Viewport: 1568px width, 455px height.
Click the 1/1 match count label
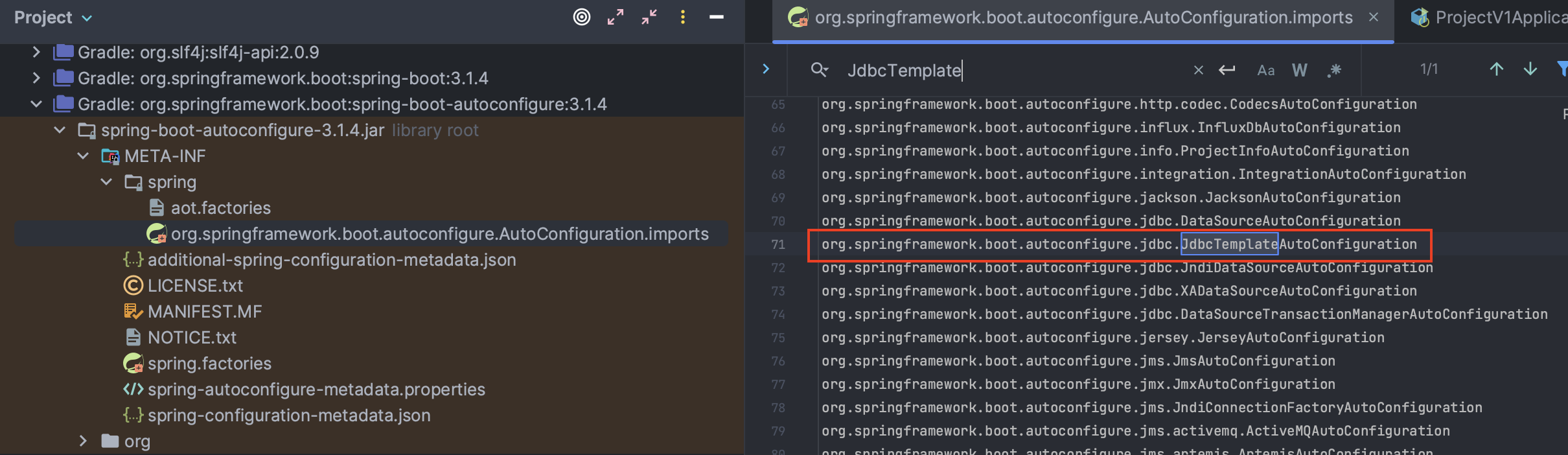click(1429, 69)
